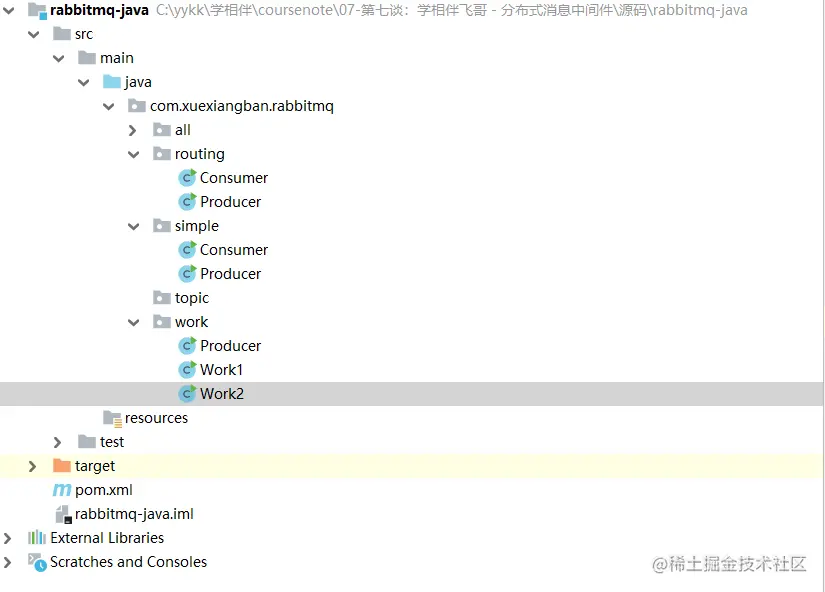The width and height of the screenshot is (825, 592).
Task: Click the work package icon
Action: (162, 322)
